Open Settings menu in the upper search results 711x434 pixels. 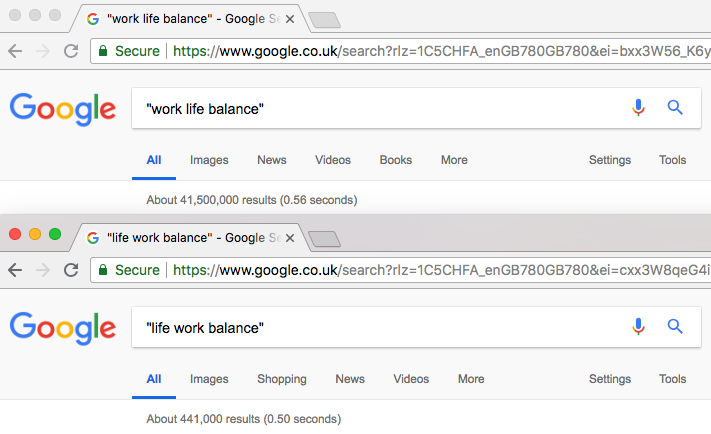click(x=609, y=160)
